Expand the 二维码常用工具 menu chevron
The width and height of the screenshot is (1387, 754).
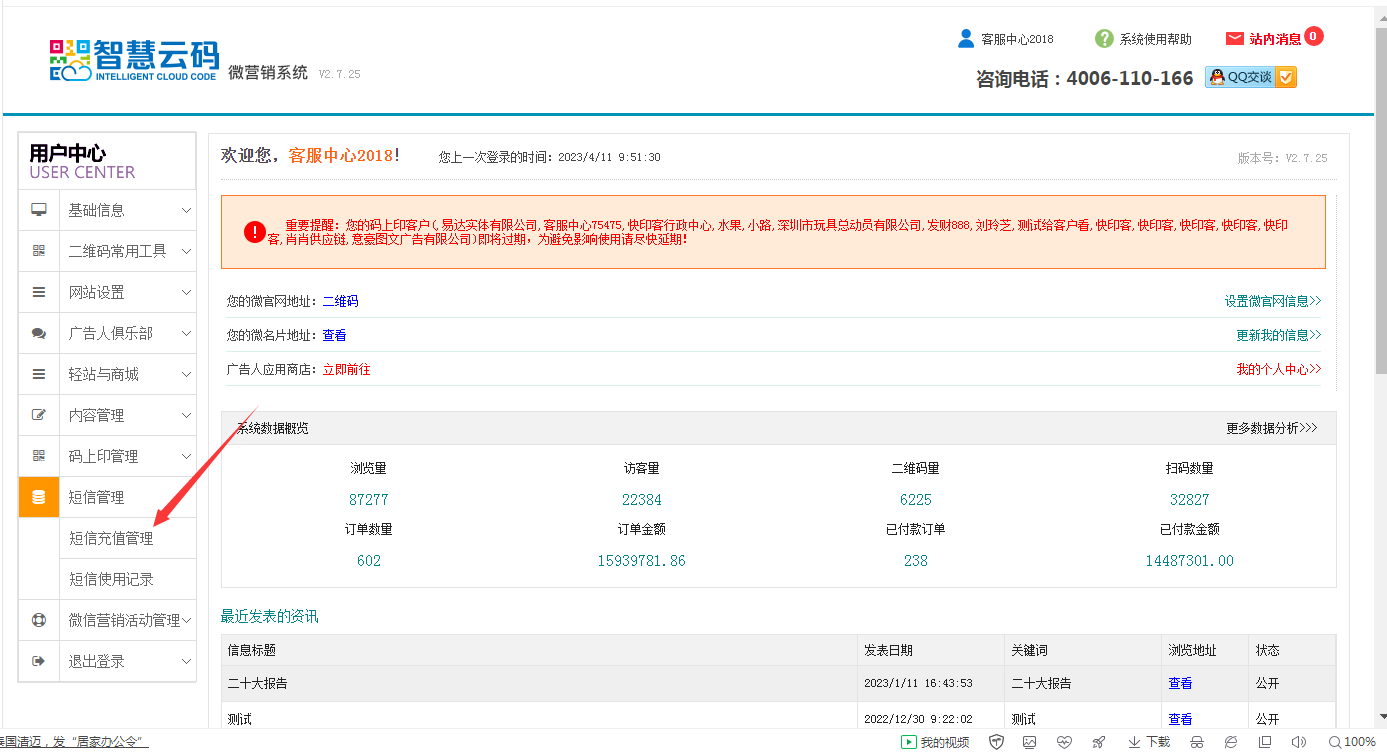[x=186, y=251]
